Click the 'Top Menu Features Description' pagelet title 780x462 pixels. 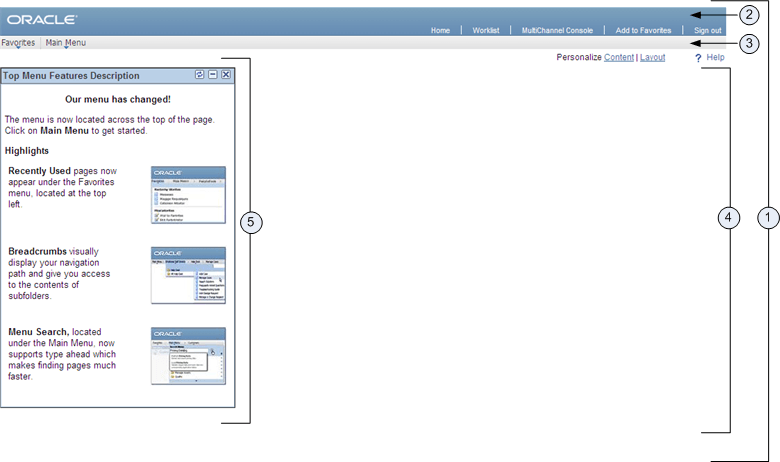pos(71,76)
